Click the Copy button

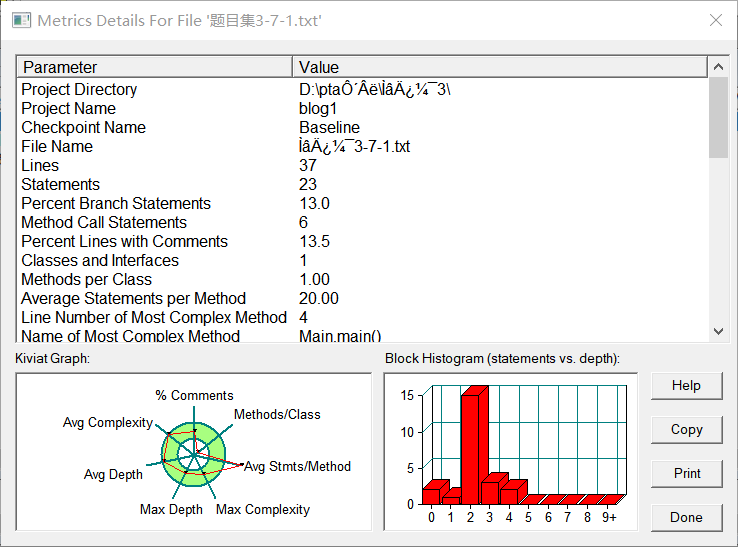click(686, 429)
